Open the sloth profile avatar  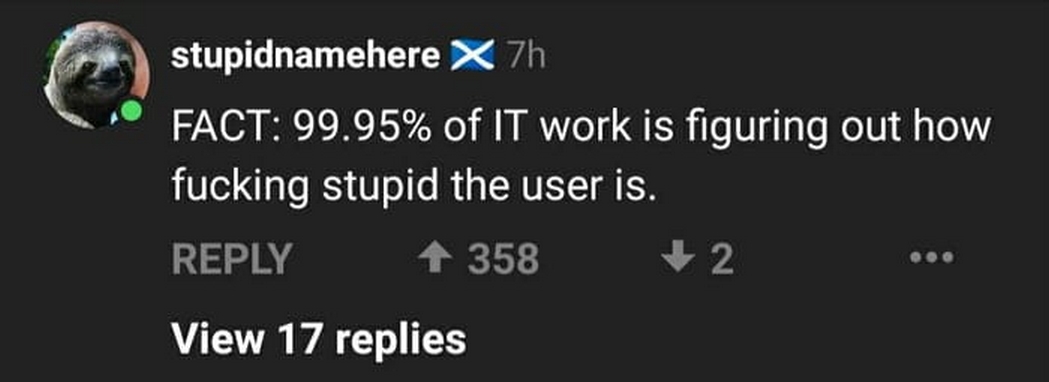97,74
